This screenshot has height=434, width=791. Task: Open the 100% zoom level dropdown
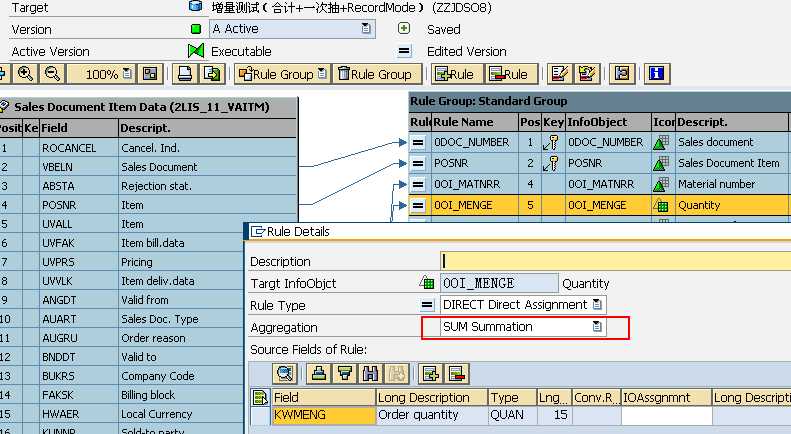pos(128,74)
